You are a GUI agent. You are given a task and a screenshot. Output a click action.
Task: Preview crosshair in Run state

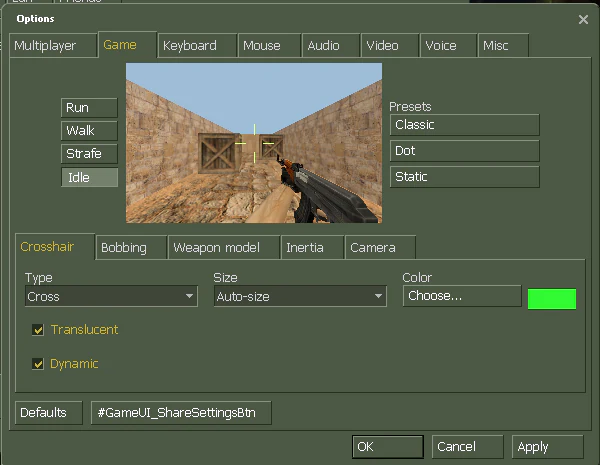[x=89, y=108]
